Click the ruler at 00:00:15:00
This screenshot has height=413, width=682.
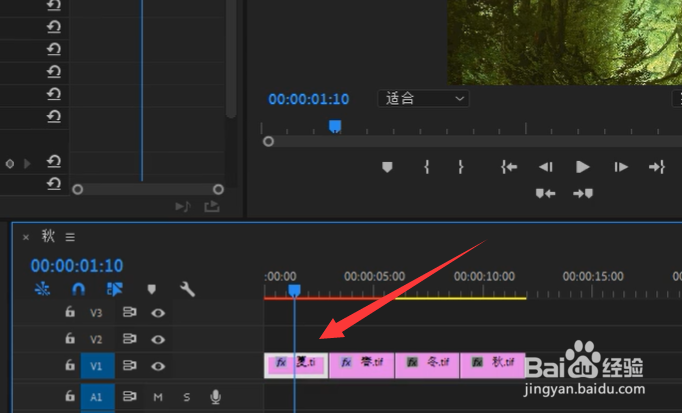(x=593, y=276)
